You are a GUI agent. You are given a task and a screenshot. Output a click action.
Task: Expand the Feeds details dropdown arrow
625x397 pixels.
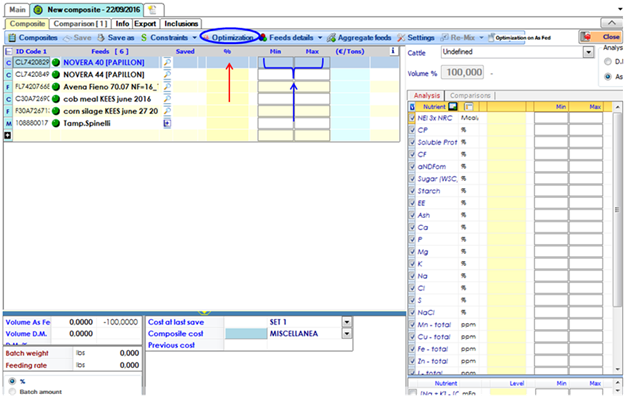click(x=320, y=37)
